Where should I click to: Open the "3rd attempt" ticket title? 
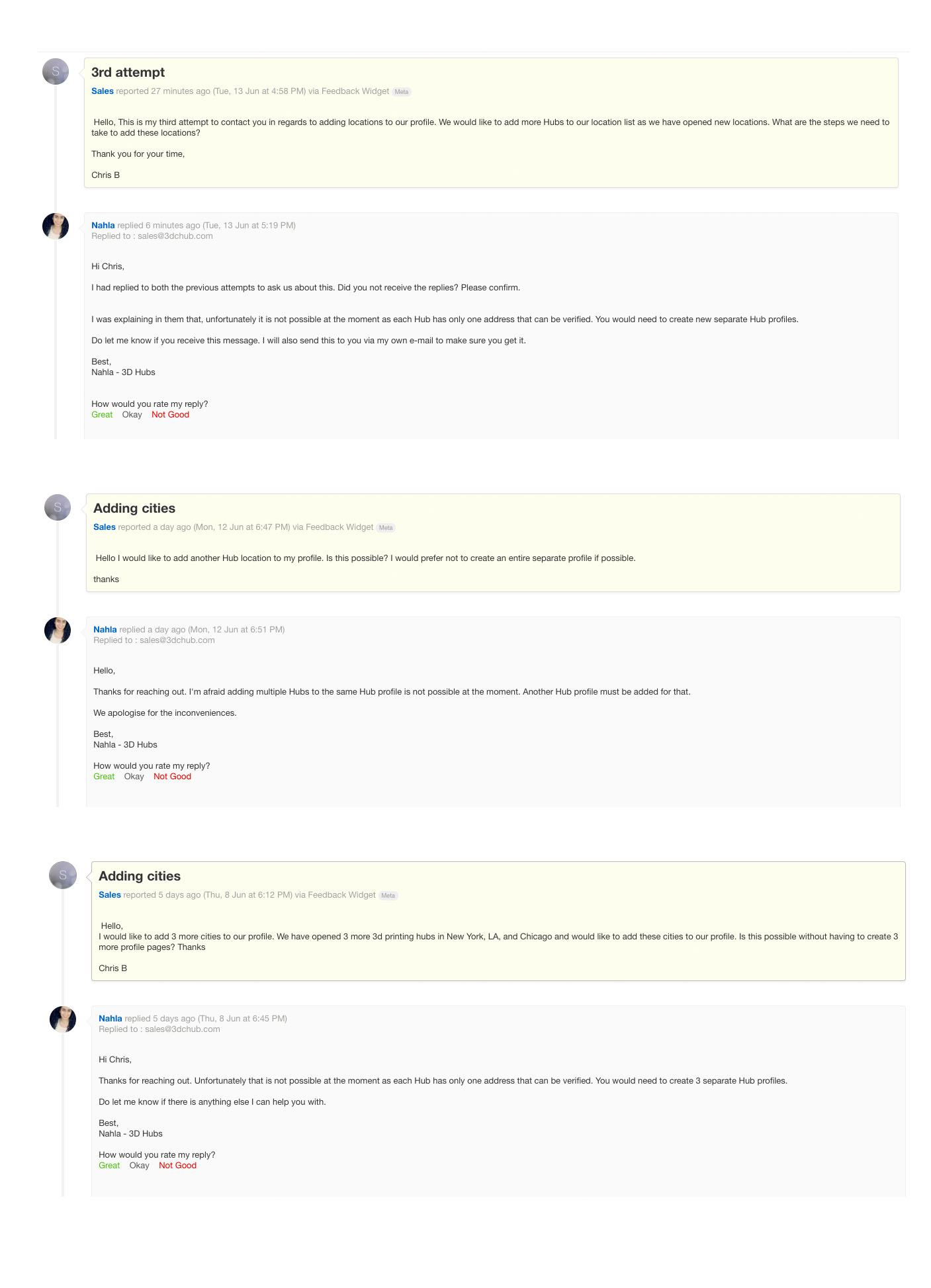pos(128,73)
